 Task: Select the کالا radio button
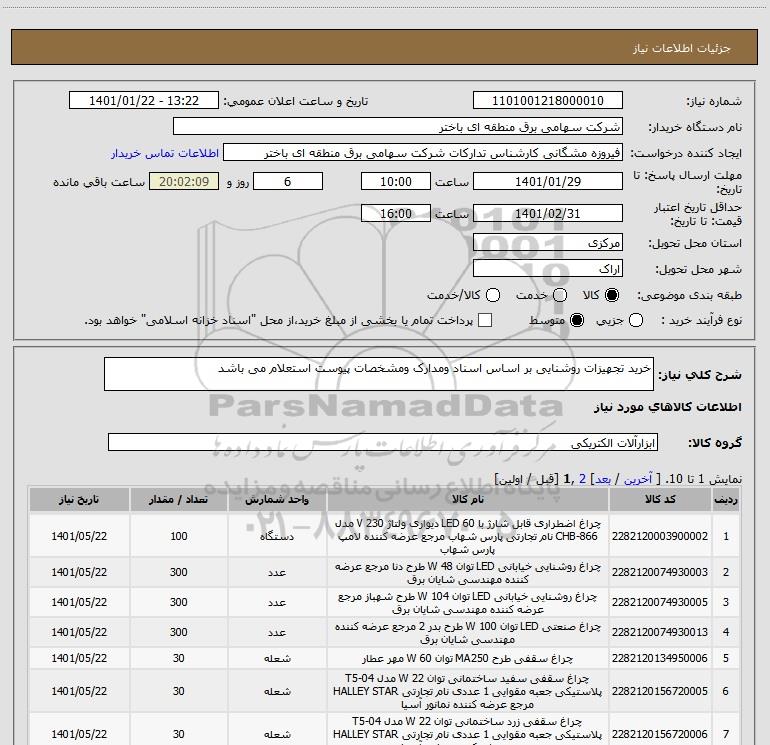pos(612,295)
